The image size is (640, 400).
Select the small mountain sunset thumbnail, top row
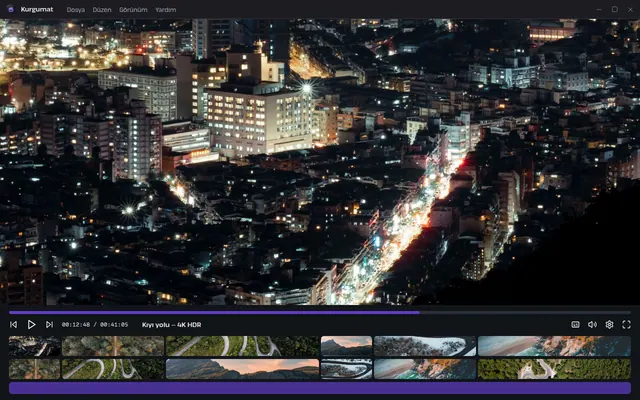coord(347,346)
